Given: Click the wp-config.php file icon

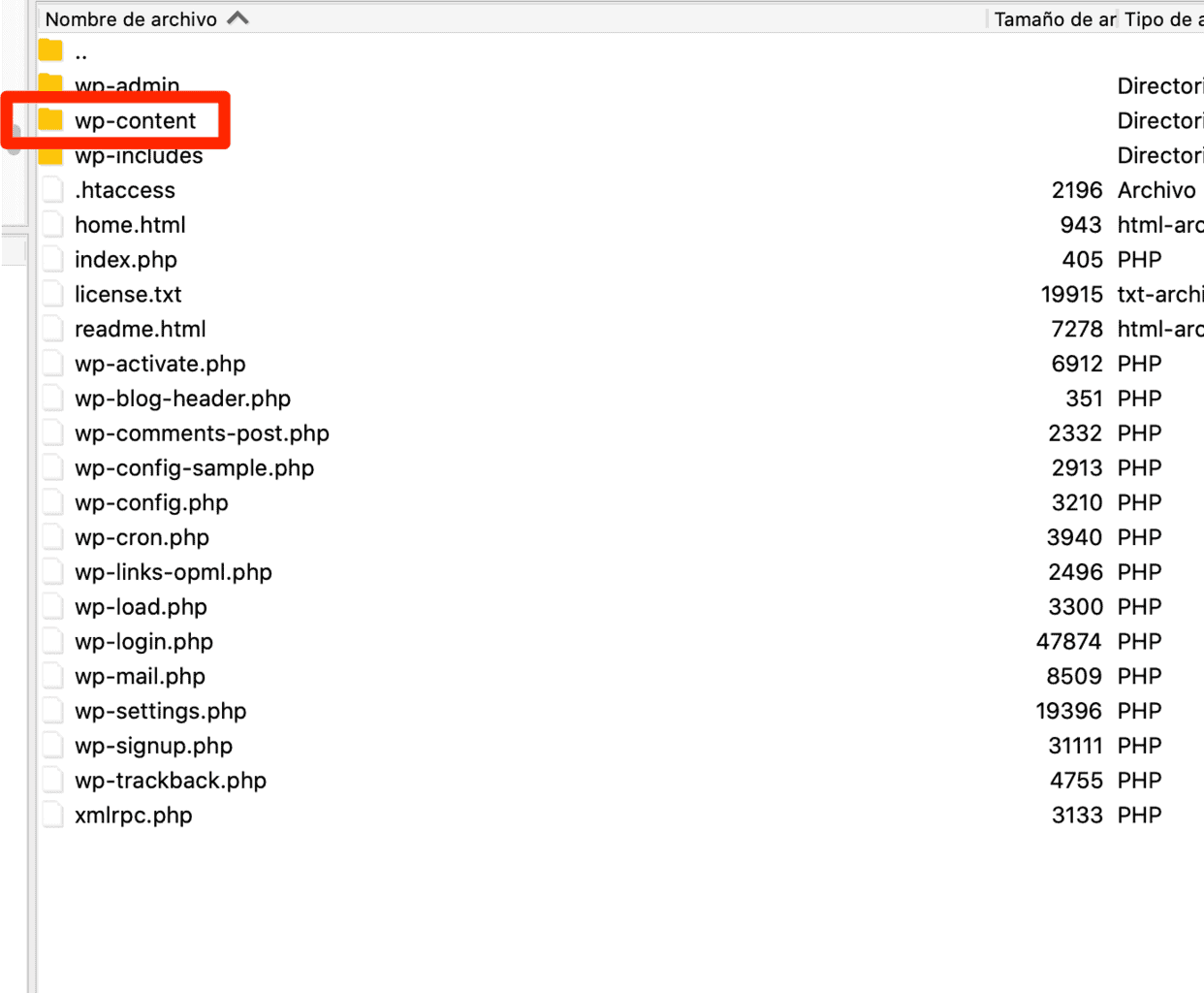Looking at the screenshot, I should click(53, 502).
